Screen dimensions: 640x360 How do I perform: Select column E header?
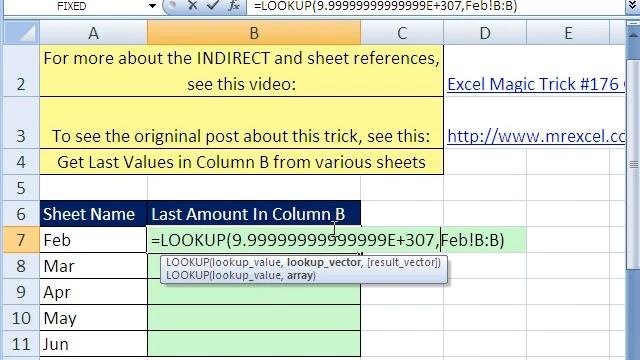[x=568, y=33]
